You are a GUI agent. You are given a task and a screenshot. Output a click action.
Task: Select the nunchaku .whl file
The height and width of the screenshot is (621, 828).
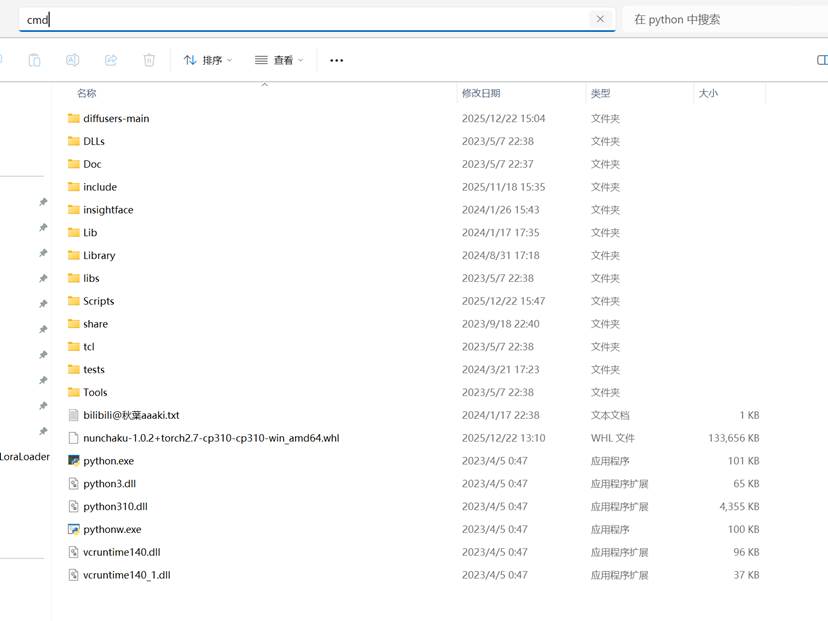click(x=211, y=438)
